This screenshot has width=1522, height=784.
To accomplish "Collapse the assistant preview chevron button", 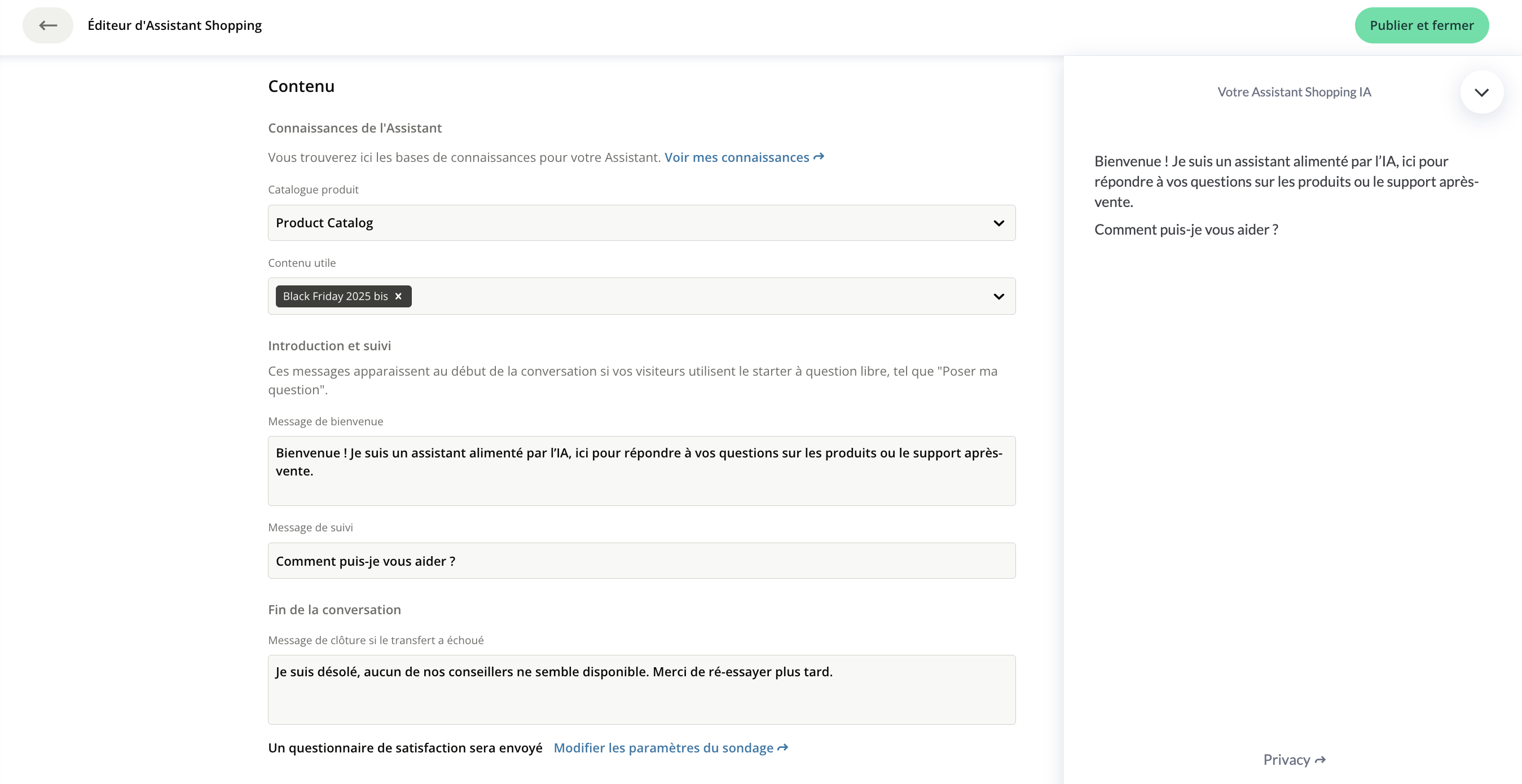I will tap(1481, 92).
